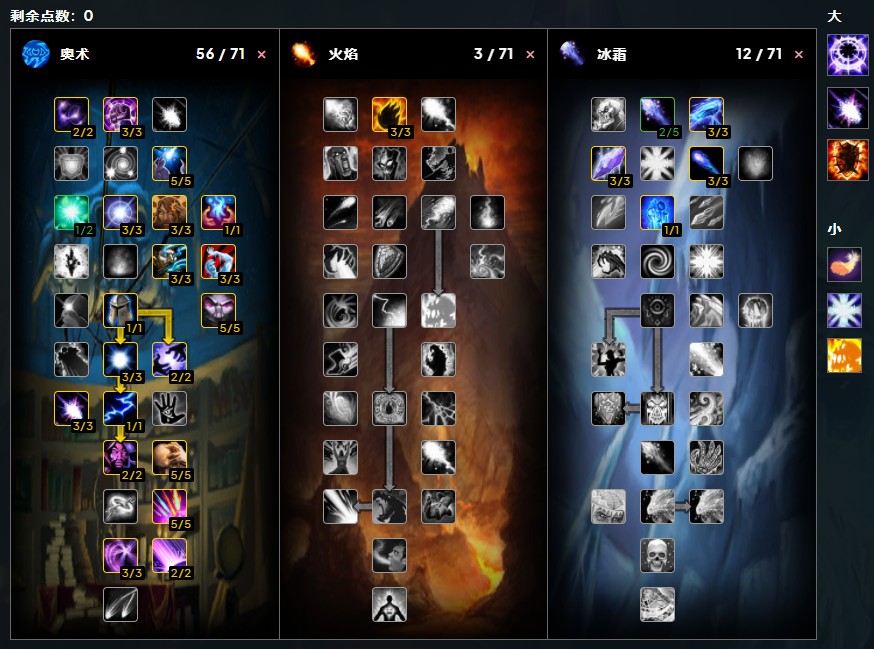
Task: Click the fiery shield major glyph
Action: click(847, 160)
